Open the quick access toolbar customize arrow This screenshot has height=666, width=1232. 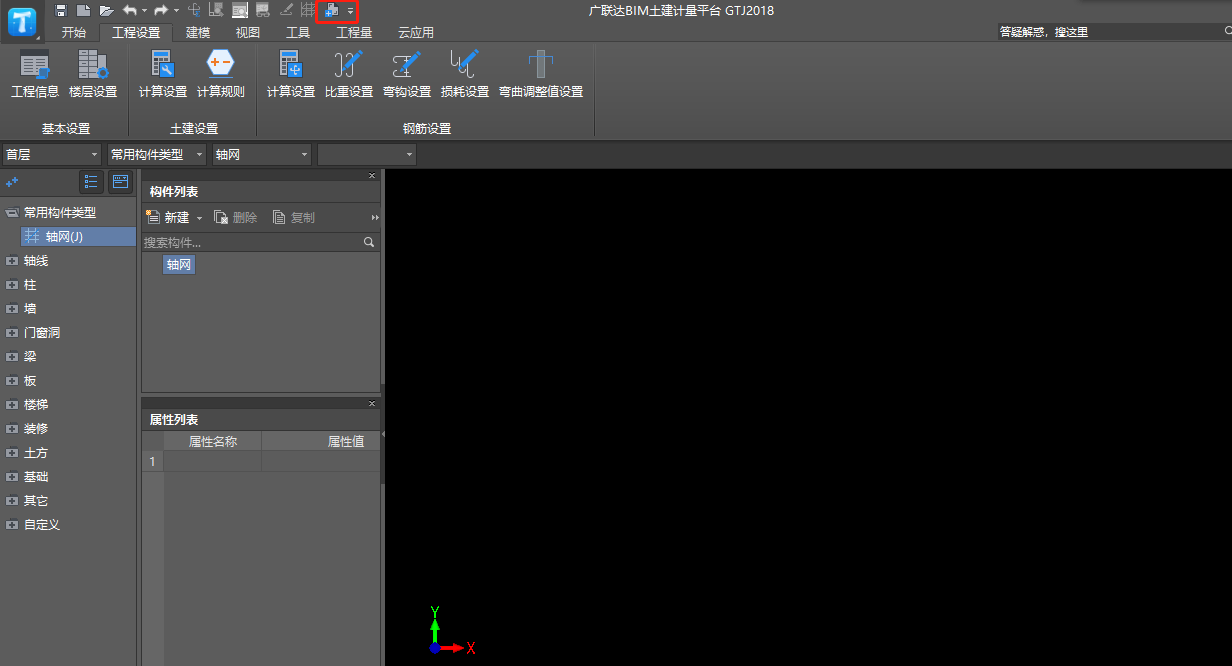pyautogui.click(x=351, y=11)
